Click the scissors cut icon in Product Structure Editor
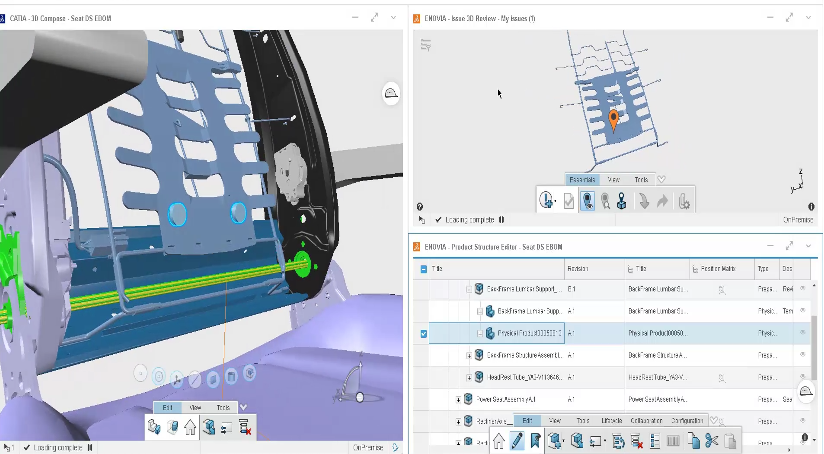This screenshot has width=824, height=454. 712,441
